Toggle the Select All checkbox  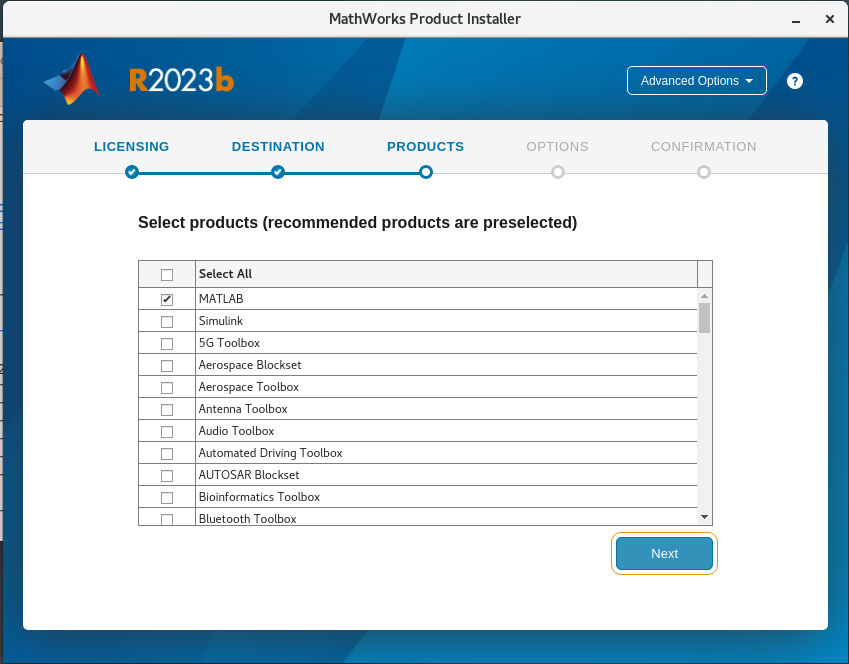coord(167,275)
